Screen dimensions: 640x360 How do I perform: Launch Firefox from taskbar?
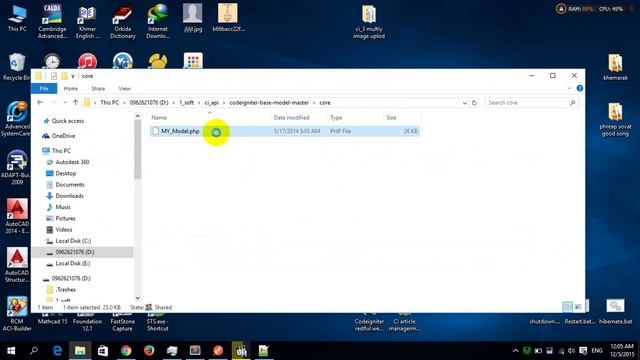[x=149, y=351]
